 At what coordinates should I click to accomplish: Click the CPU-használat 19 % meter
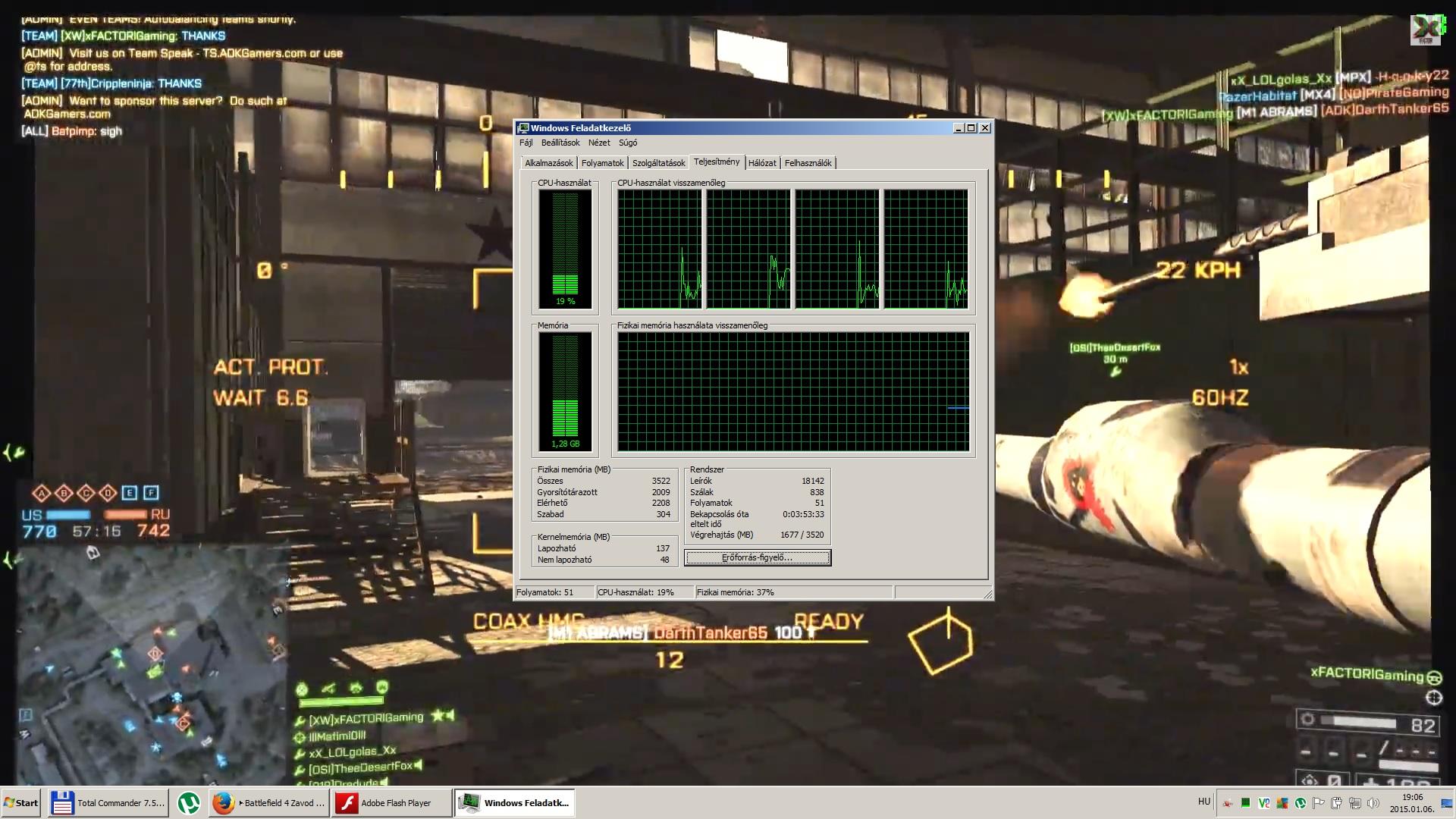[x=566, y=249]
